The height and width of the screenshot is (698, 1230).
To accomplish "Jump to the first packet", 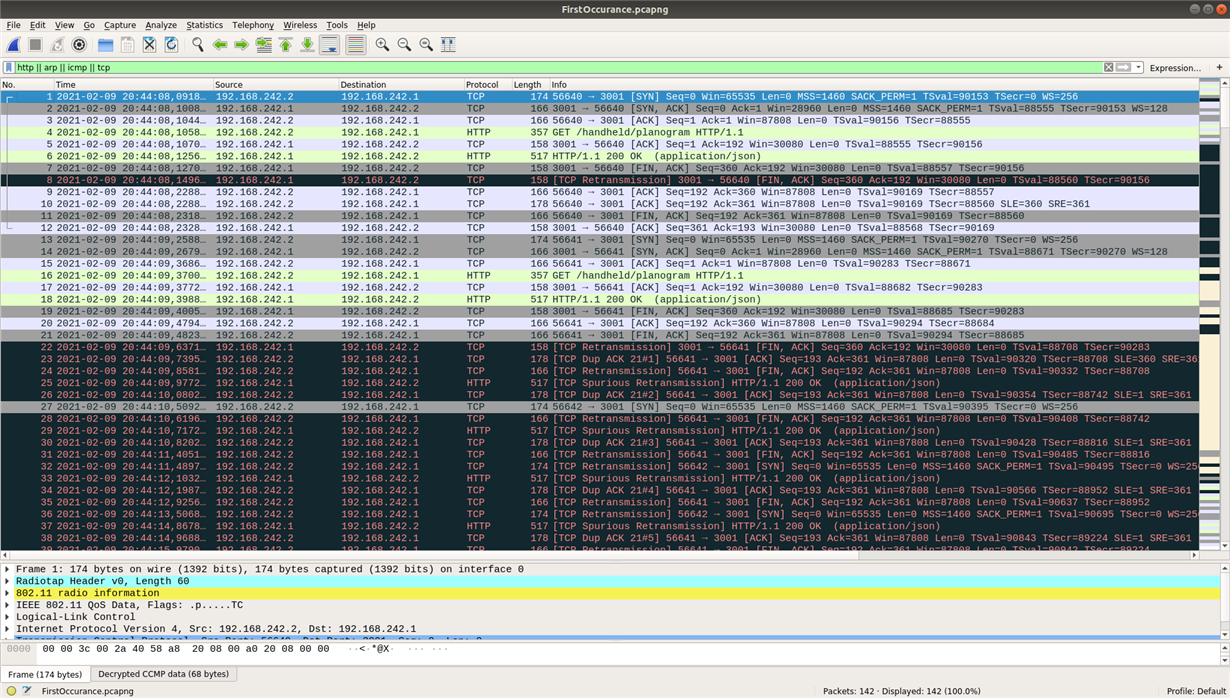I will 285,45.
